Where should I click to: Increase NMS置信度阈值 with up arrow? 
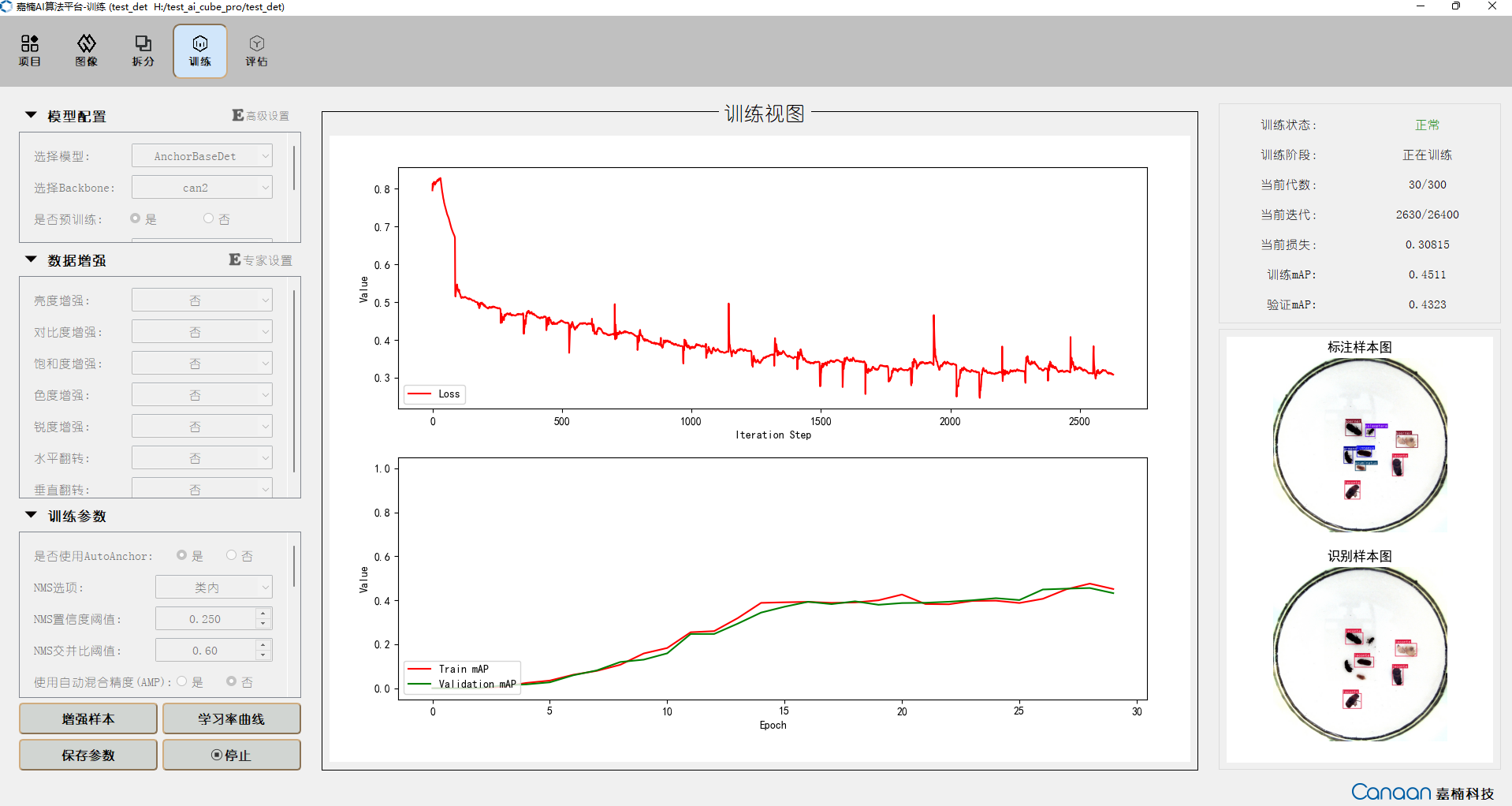pos(263,614)
